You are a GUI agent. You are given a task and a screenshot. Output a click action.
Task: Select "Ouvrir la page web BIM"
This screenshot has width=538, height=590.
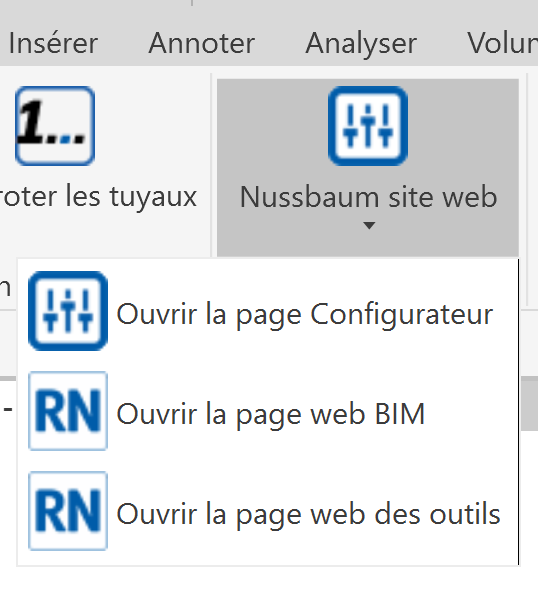pos(267,411)
